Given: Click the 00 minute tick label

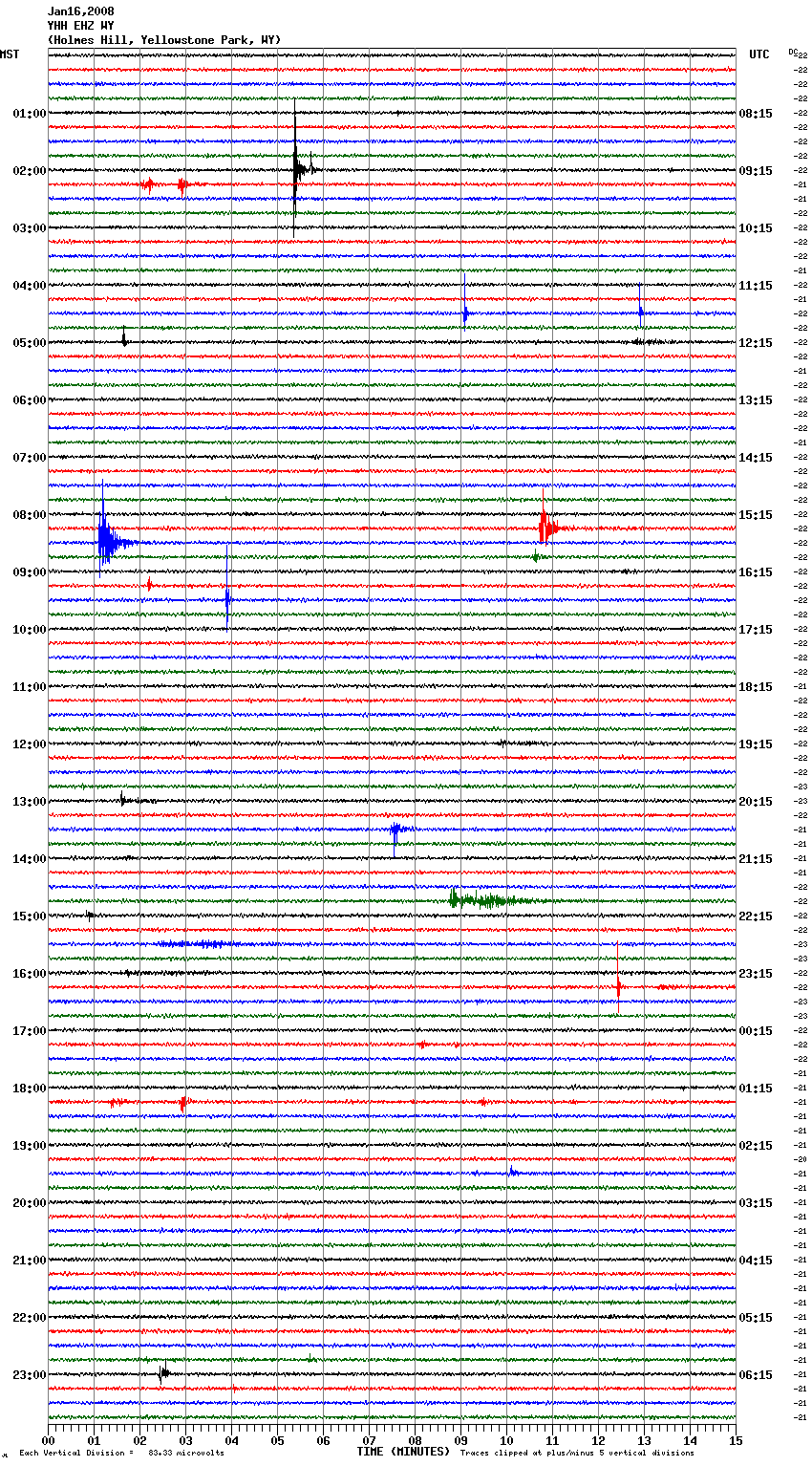Looking at the screenshot, I should click(x=48, y=1440).
